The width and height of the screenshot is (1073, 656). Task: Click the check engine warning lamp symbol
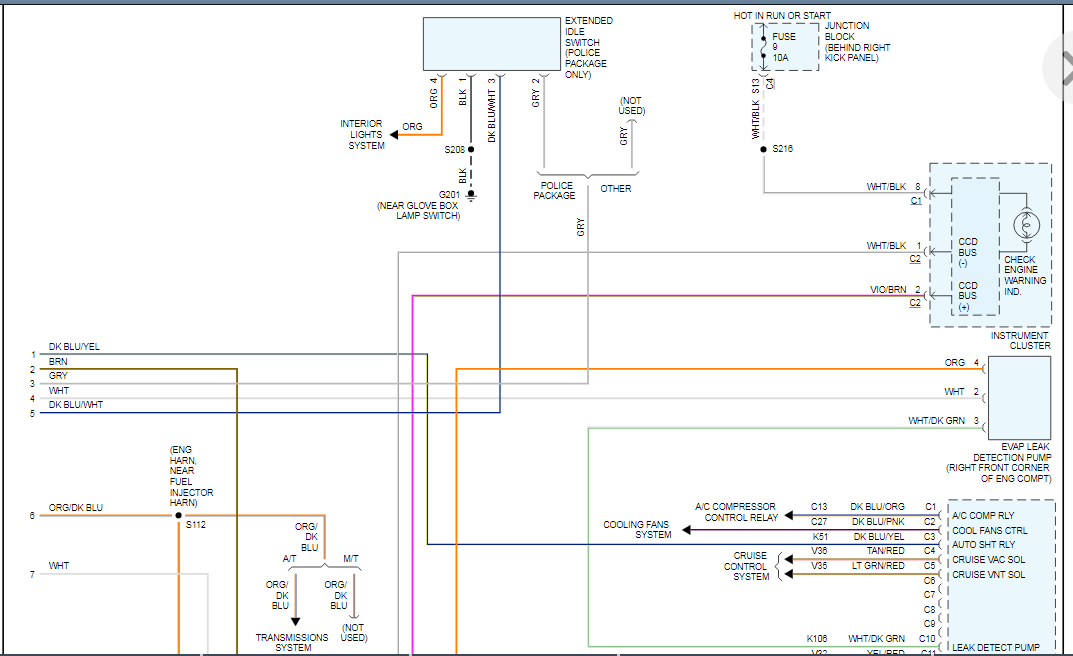point(1024,226)
